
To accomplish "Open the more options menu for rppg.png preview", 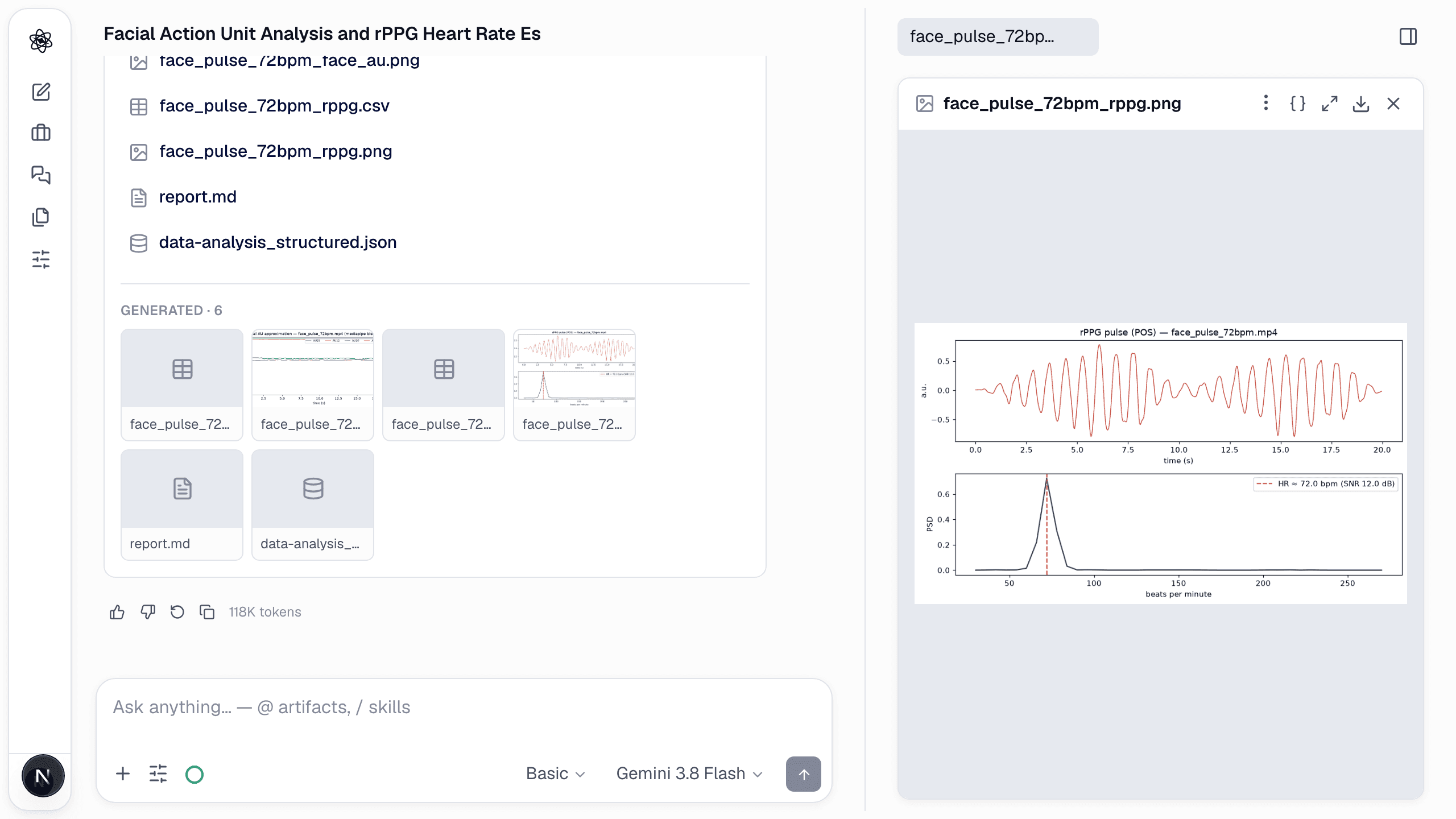I will [x=1265, y=103].
